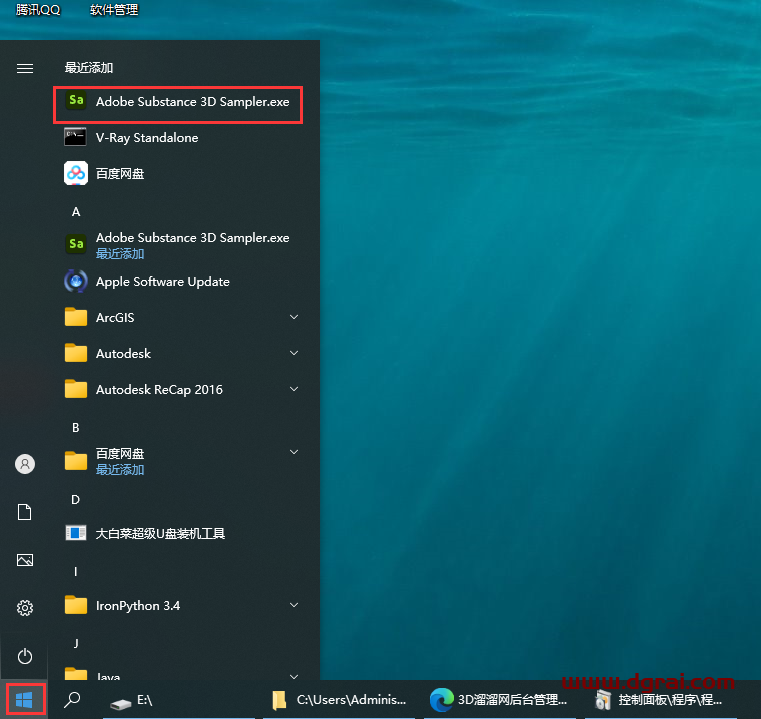This screenshot has height=719, width=761.
Task: Click the 腾讯QQ desktop label
Action: [x=38, y=10]
